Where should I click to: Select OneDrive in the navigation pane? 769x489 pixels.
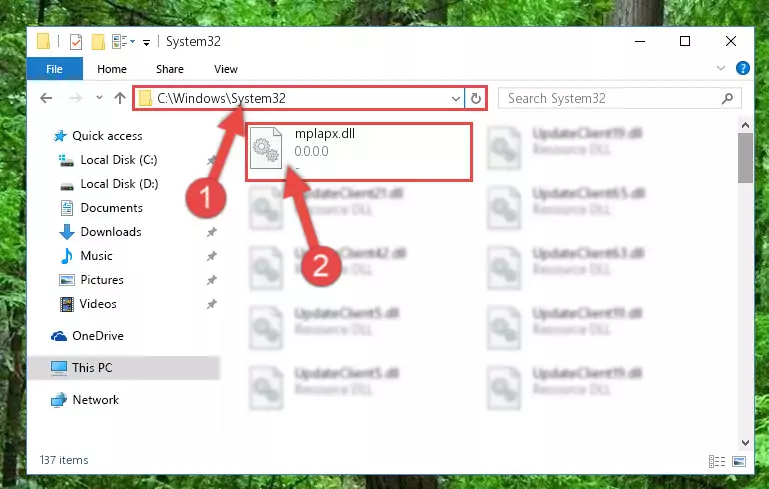(x=98, y=336)
